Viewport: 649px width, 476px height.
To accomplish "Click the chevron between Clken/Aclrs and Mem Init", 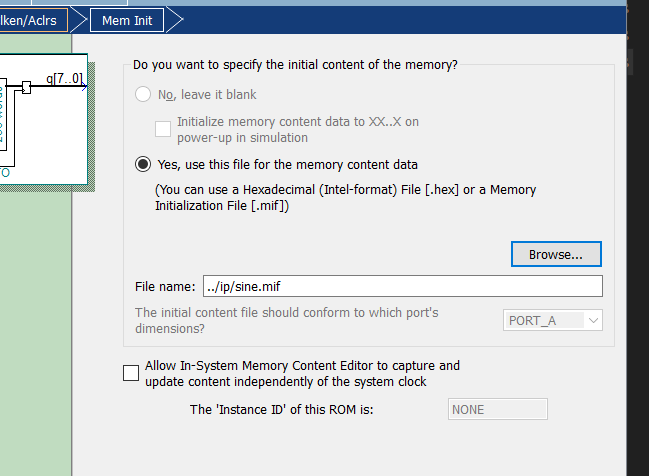I will point(80,19).
